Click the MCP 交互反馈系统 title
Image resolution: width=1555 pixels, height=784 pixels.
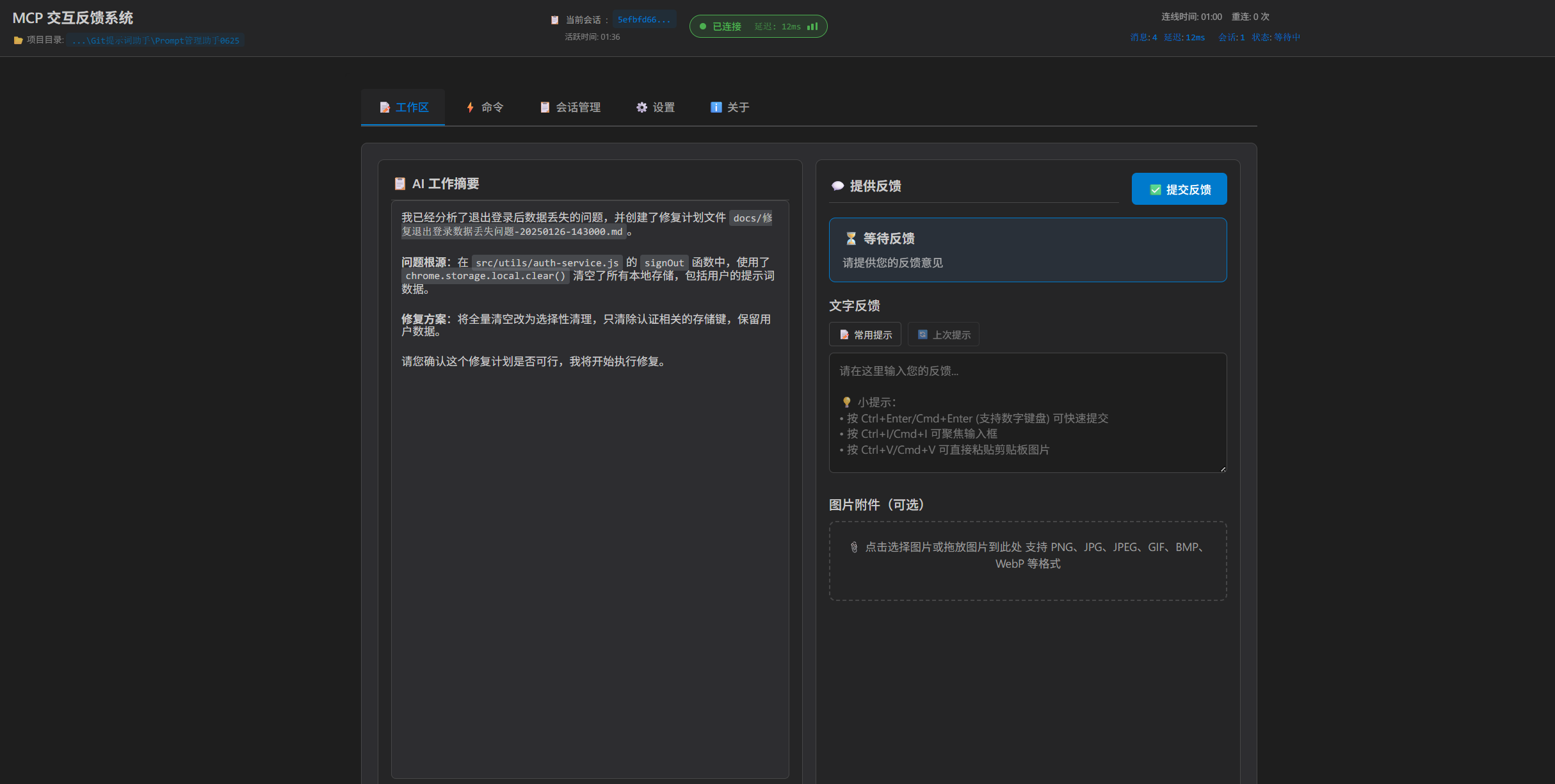coord(73,18)
